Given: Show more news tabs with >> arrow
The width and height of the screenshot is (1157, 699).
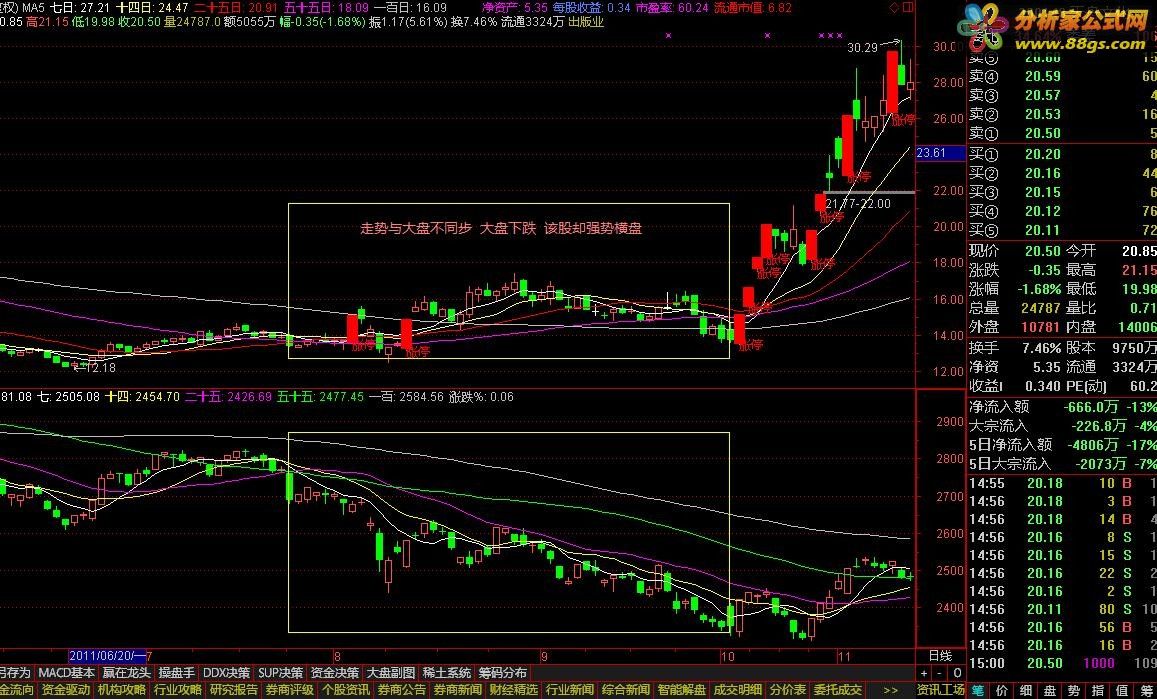Looking at the screenshot, I should click(x=890, y=690).
